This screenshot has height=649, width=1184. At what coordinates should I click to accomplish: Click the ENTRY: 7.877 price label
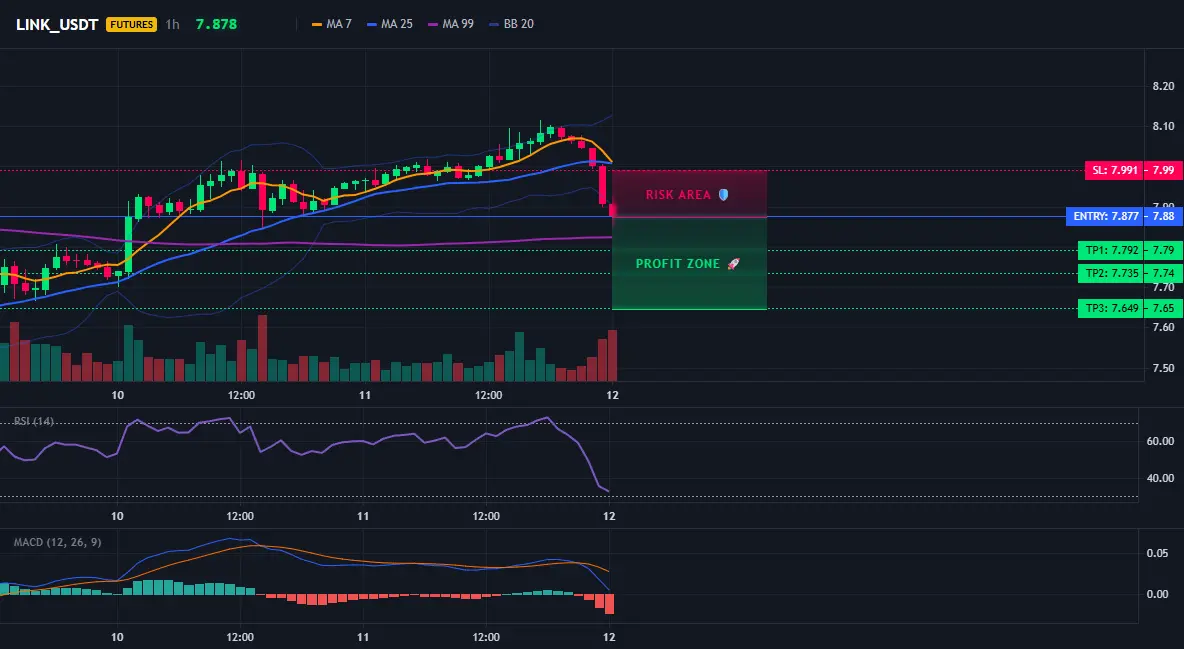pos(1104,217)
